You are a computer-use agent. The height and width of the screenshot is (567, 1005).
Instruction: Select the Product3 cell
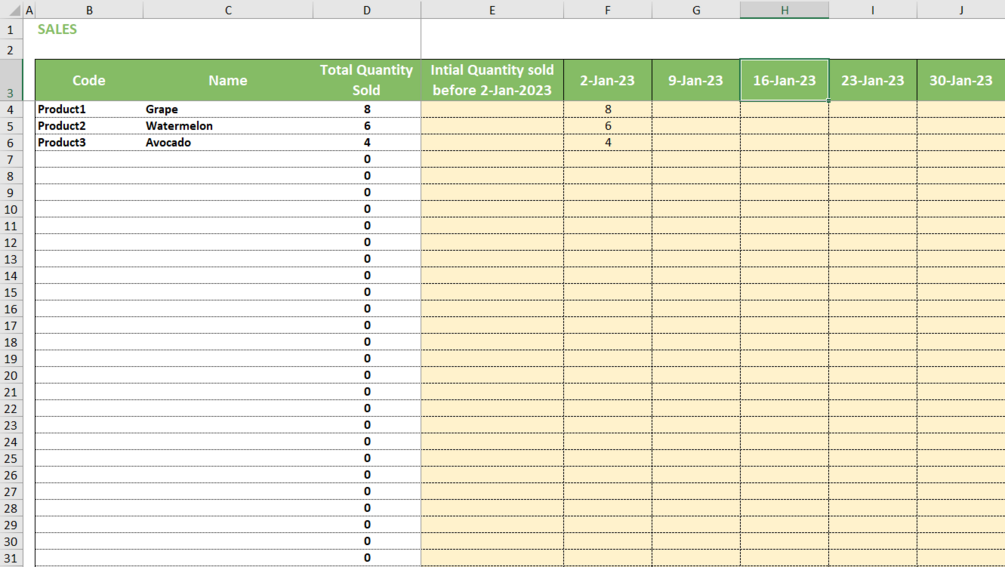[89, 143]
